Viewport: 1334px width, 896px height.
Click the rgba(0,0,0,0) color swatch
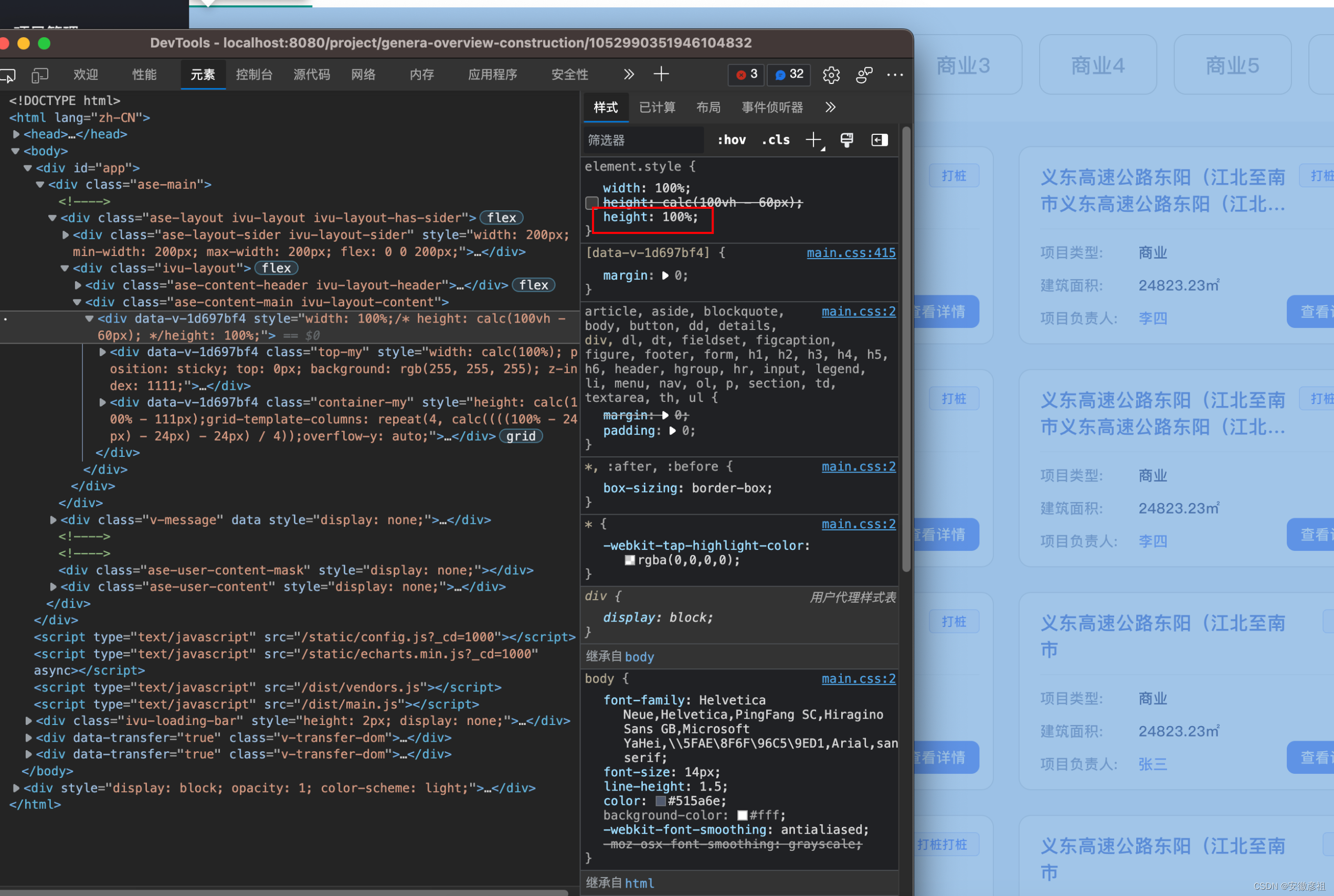629,560
